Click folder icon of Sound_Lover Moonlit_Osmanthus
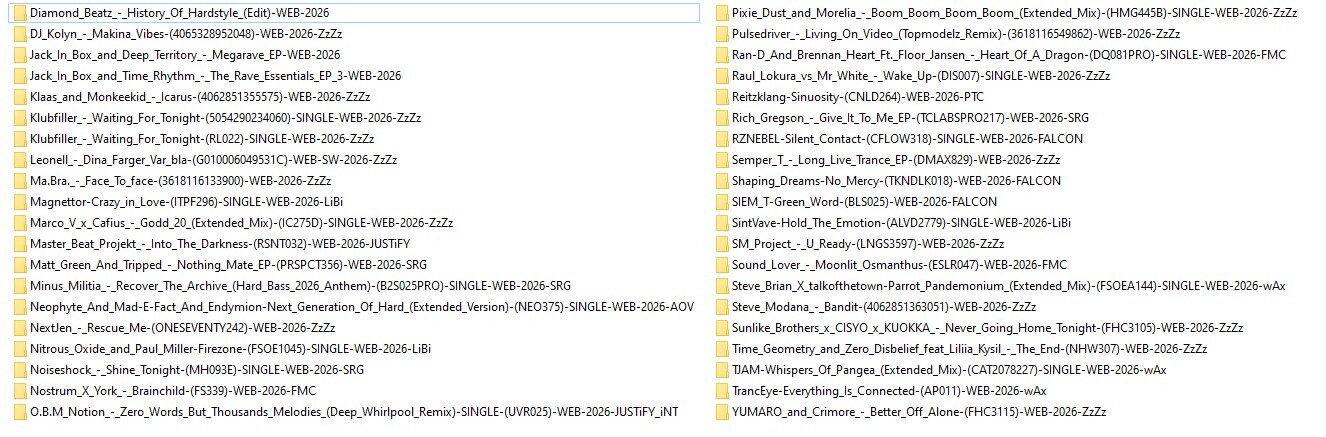Screen dimensions: 1326x437 point(722,265)
